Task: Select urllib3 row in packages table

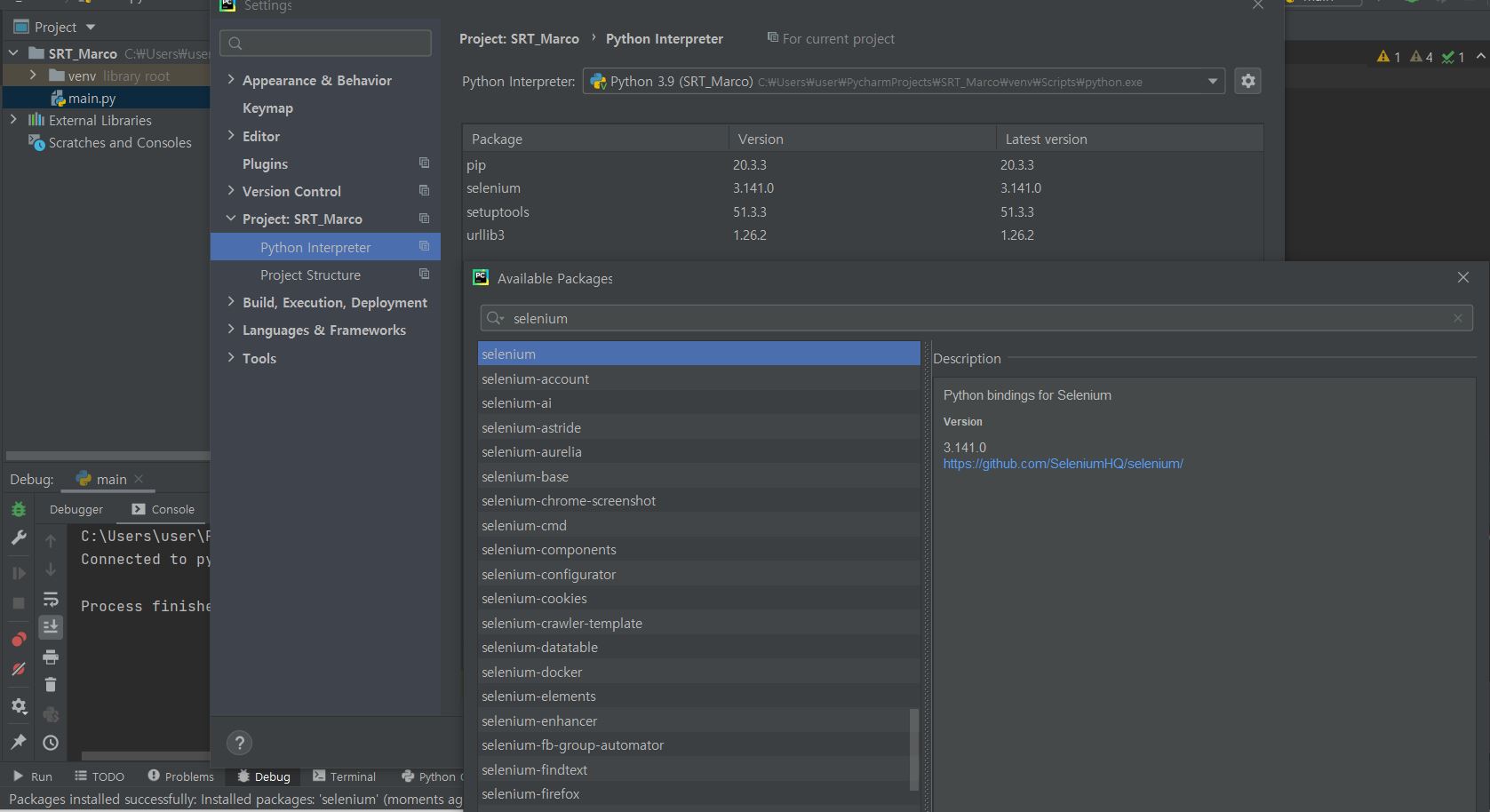Action: click(862, 235)
